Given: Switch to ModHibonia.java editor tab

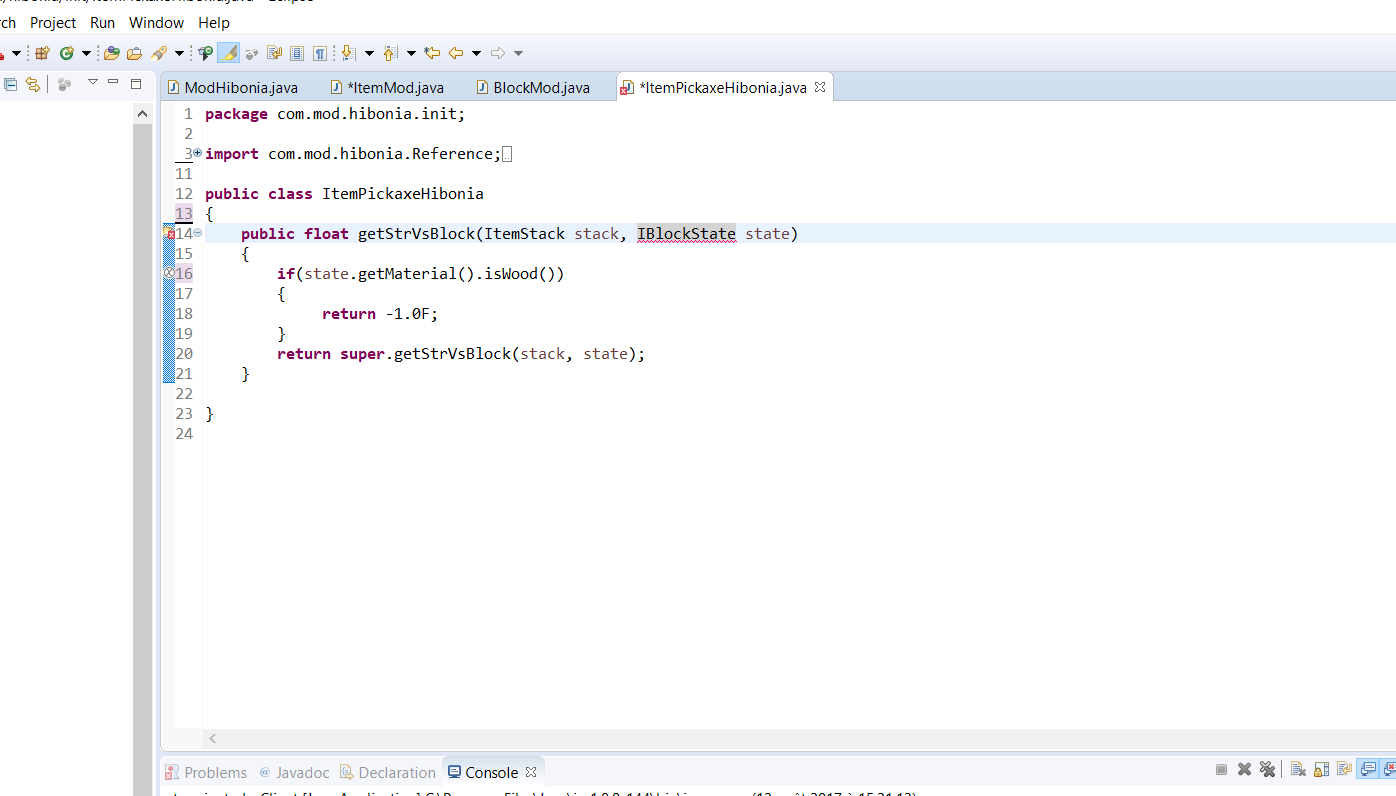Looking at the screenshot, I should pos(233,87).
